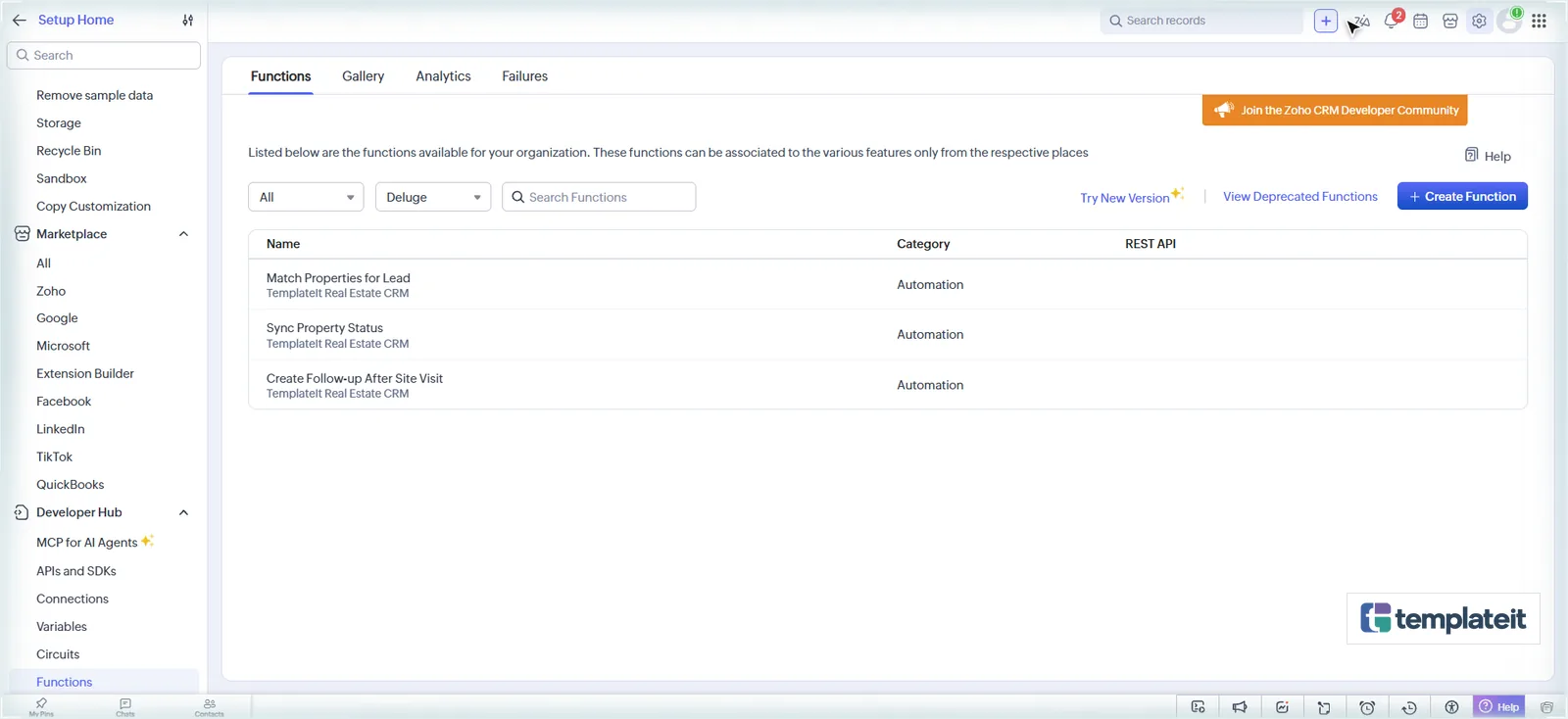Collapse the Marketplace section

[x=183, y=234]
